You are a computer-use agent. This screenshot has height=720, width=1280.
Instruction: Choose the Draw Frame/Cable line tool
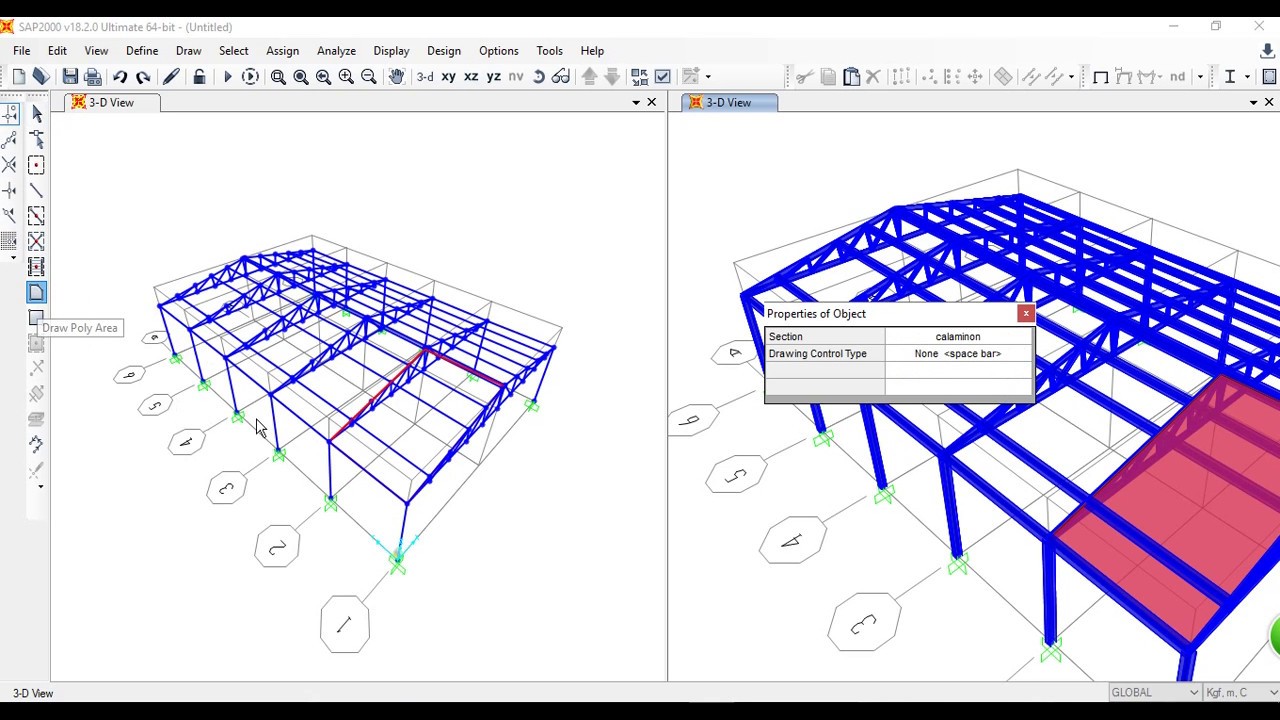[37, 190]
